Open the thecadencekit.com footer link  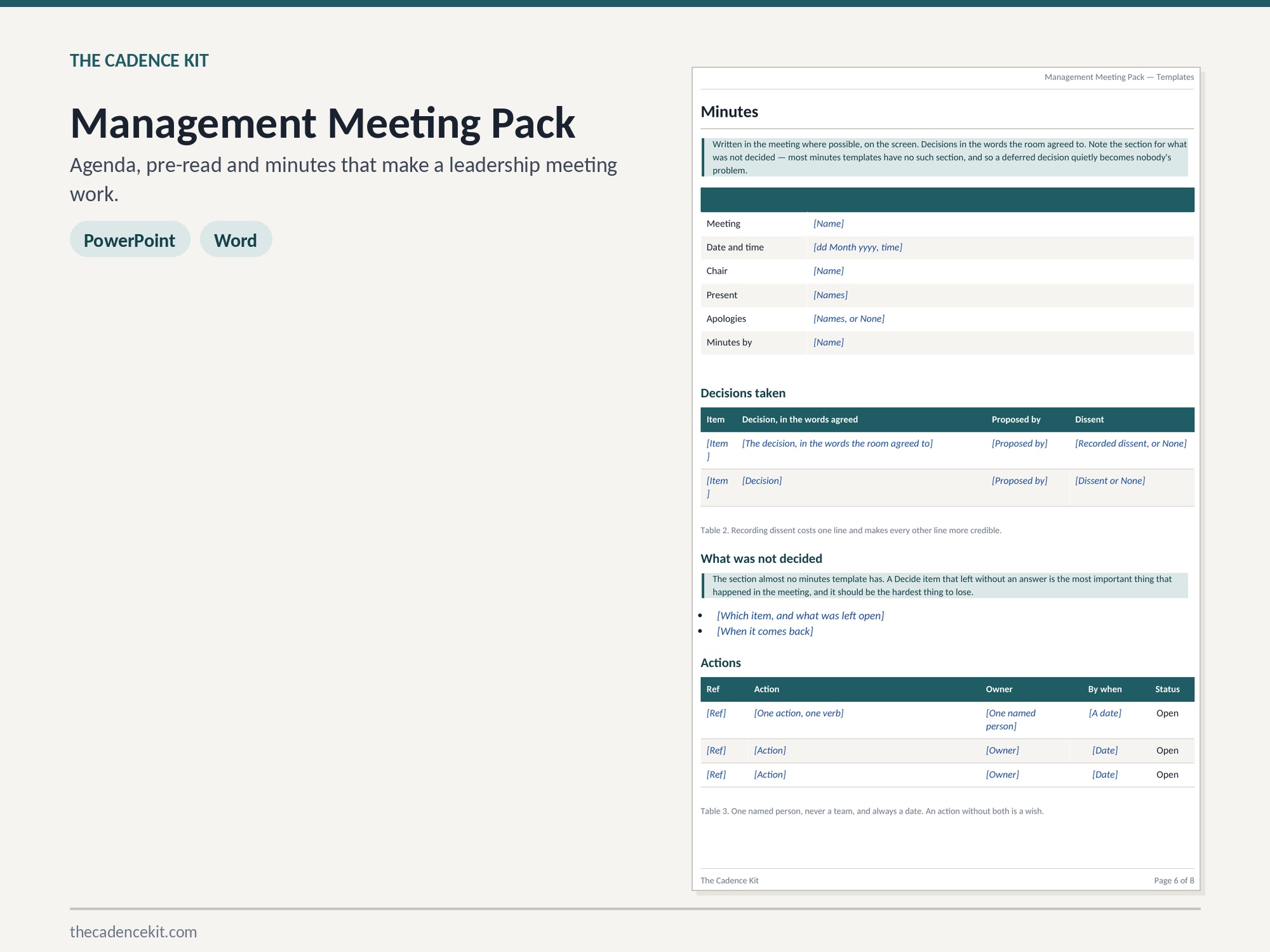click(x=133, y=932)
